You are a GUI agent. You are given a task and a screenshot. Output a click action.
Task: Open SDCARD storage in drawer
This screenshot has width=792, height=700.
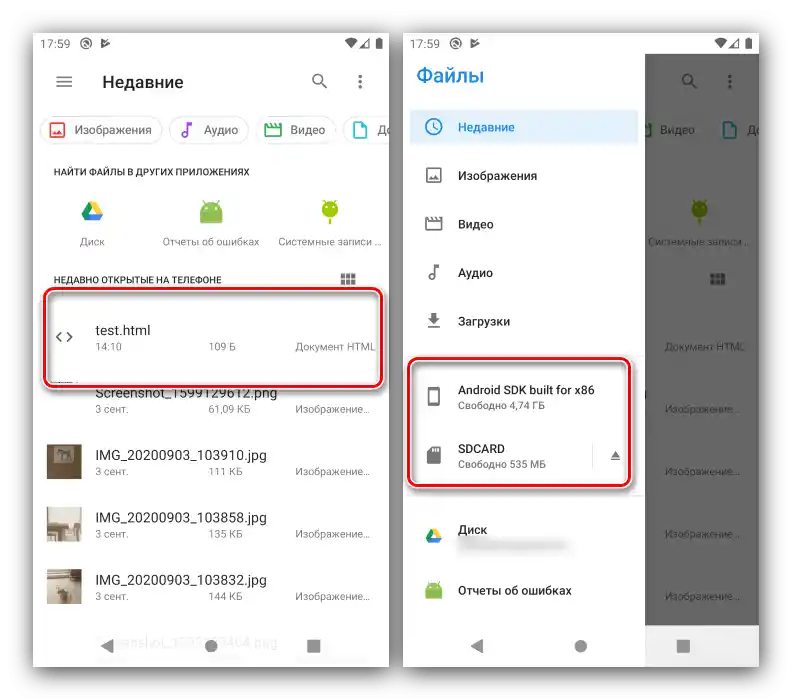coord(500,456)
